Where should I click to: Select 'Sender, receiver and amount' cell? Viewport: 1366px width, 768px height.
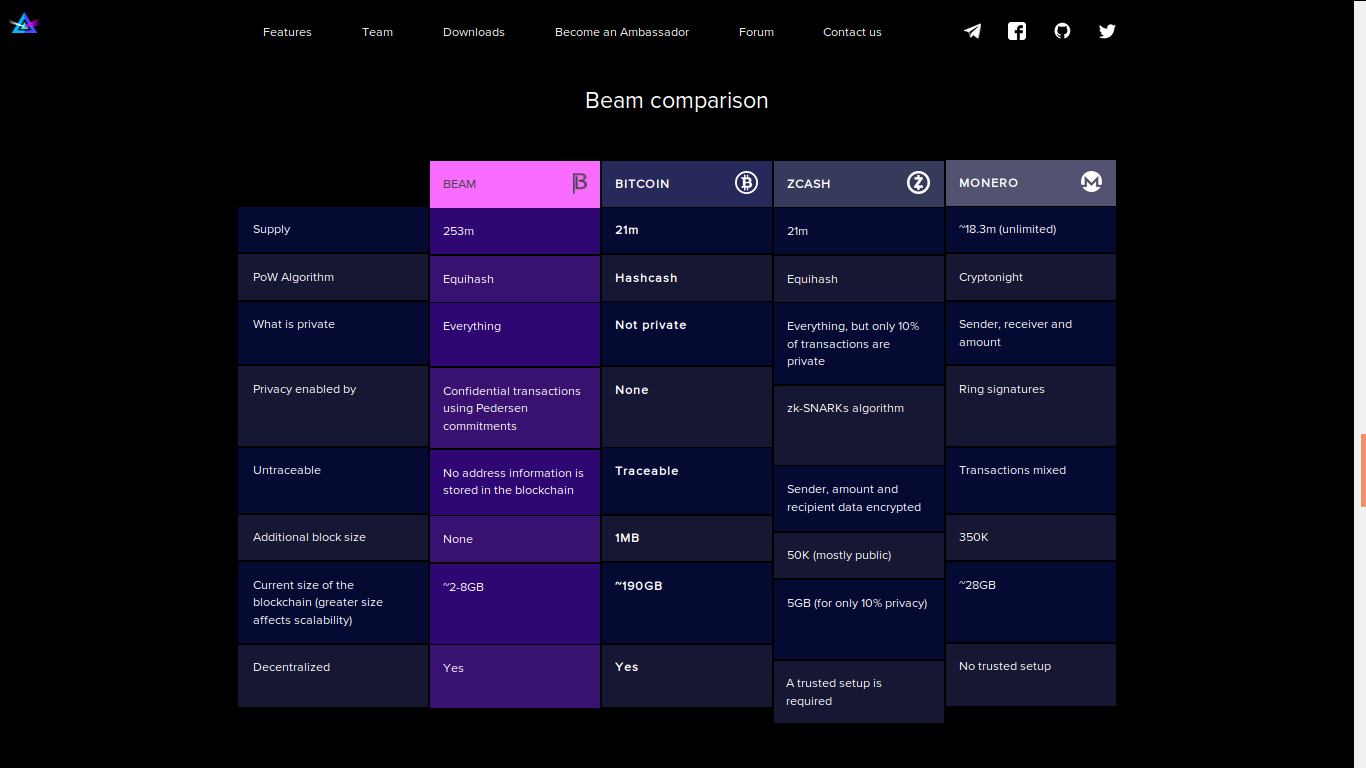pos(1031,333)
